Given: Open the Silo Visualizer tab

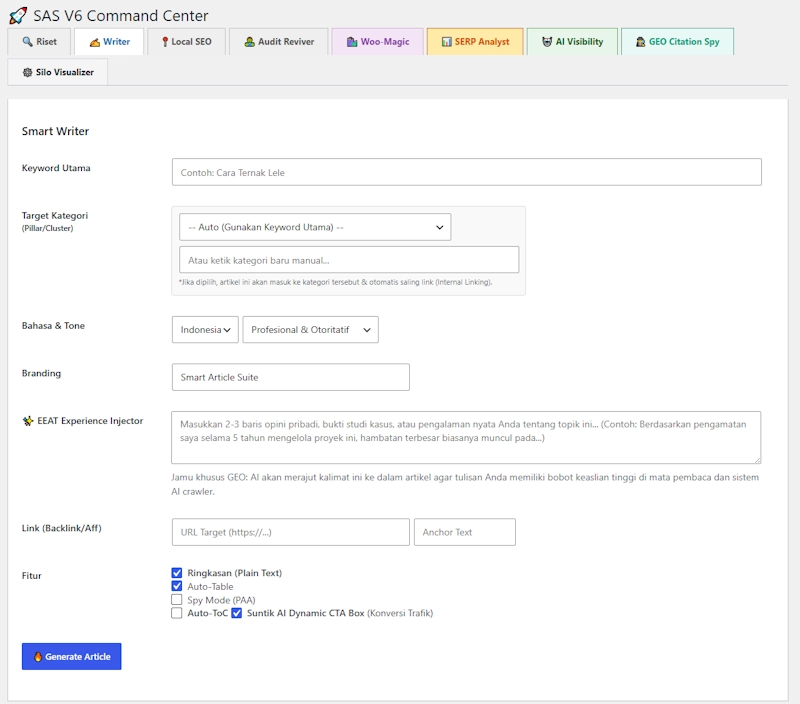Looking at the screenshot, I should 58,72.
